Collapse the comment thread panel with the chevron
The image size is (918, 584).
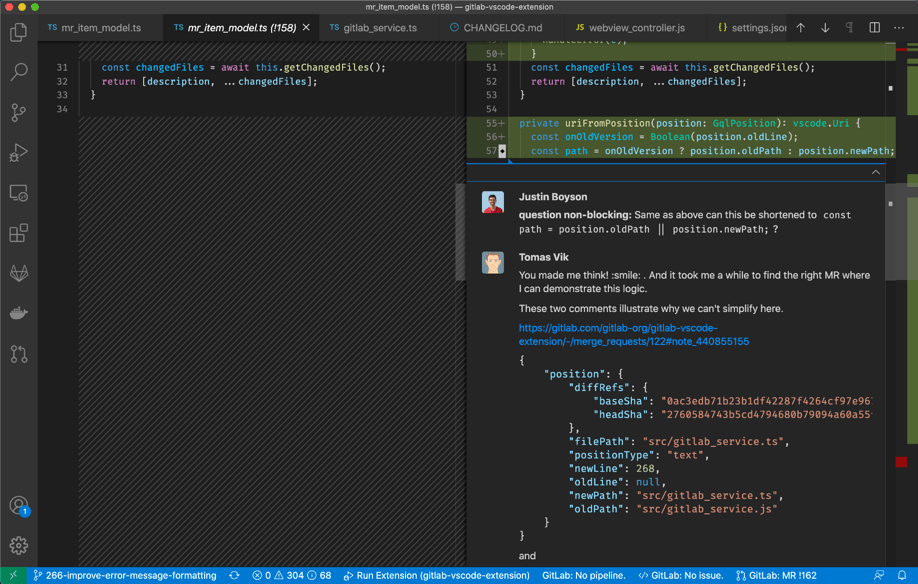[875, 171]
